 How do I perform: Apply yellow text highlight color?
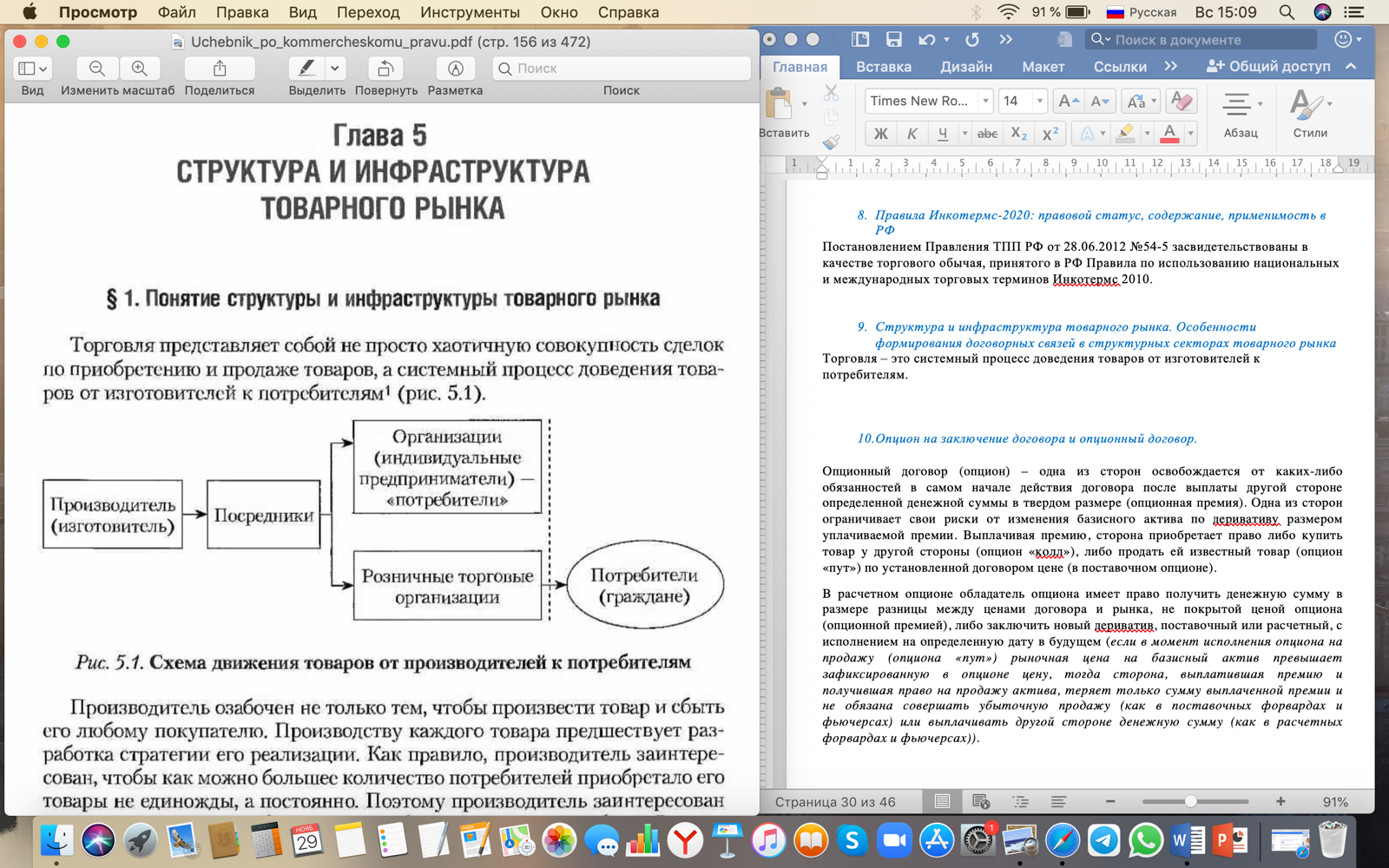pyautogui.click(x=1126, y=134)
